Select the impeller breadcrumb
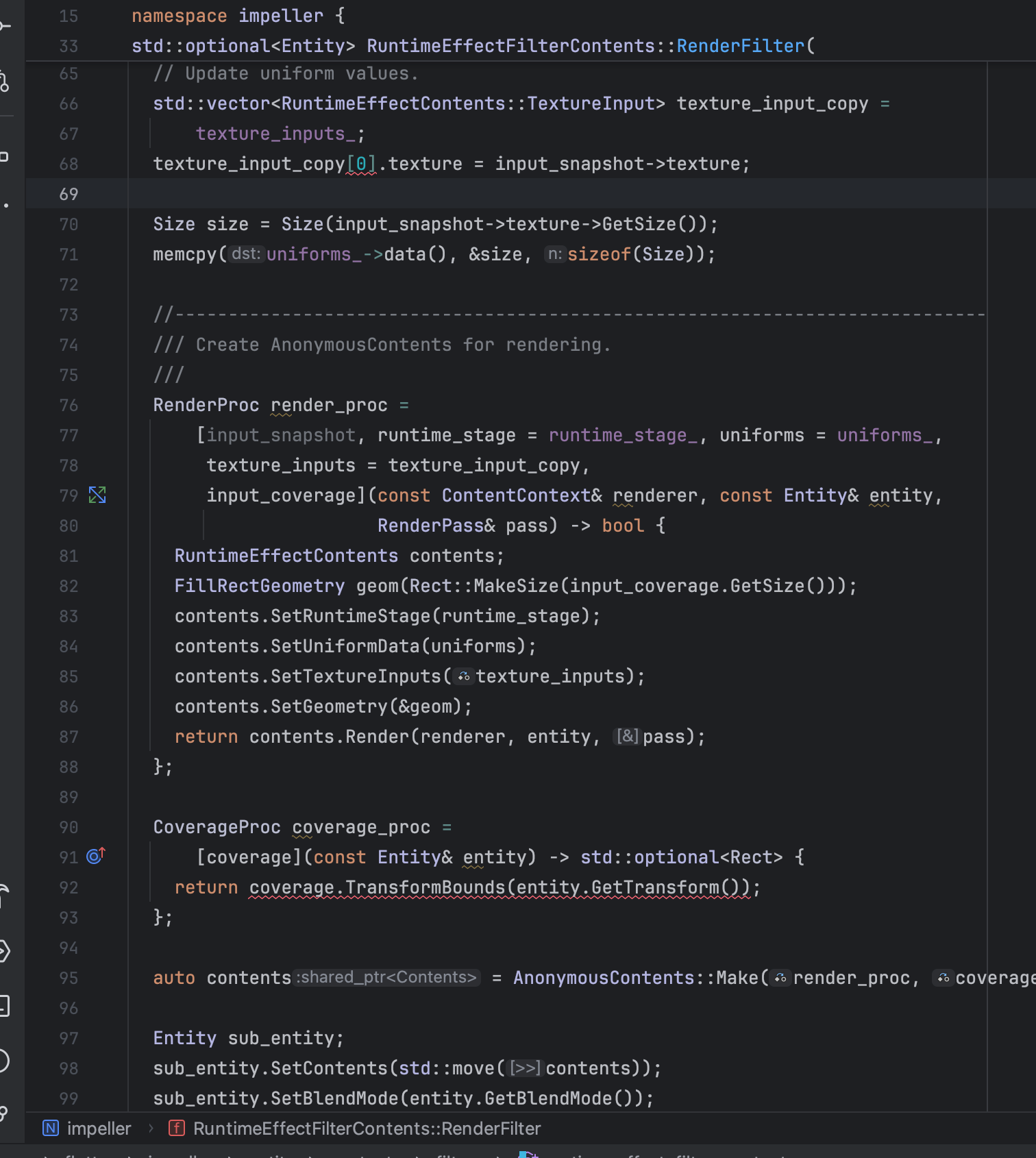Image resolution: width=1036 pixels, height=1158 pixels. [99, 1129]
